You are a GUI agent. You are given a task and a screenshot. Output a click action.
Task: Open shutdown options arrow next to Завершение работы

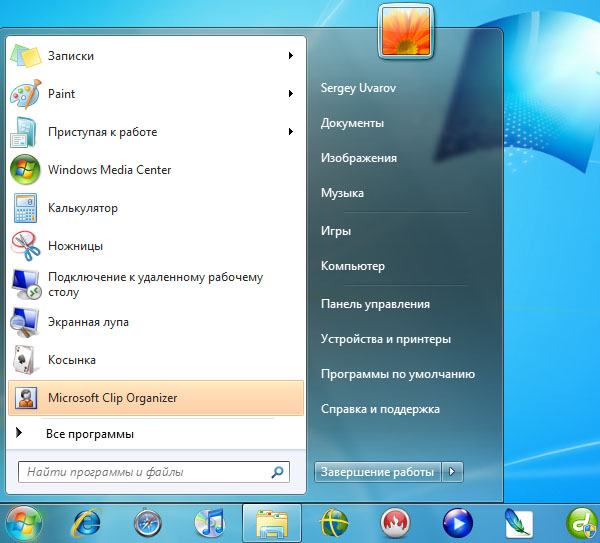[452, 472]
